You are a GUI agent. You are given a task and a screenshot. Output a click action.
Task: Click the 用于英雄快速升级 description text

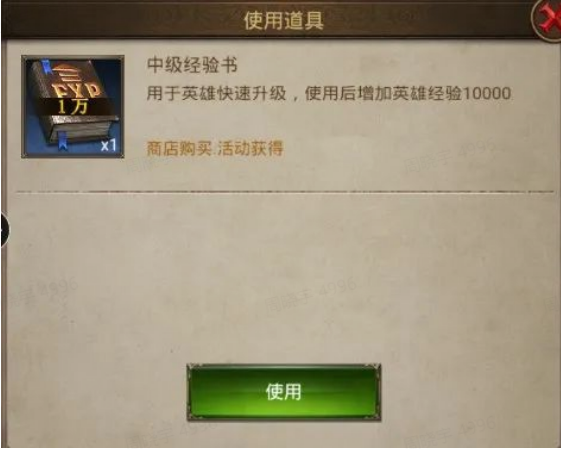216,94
